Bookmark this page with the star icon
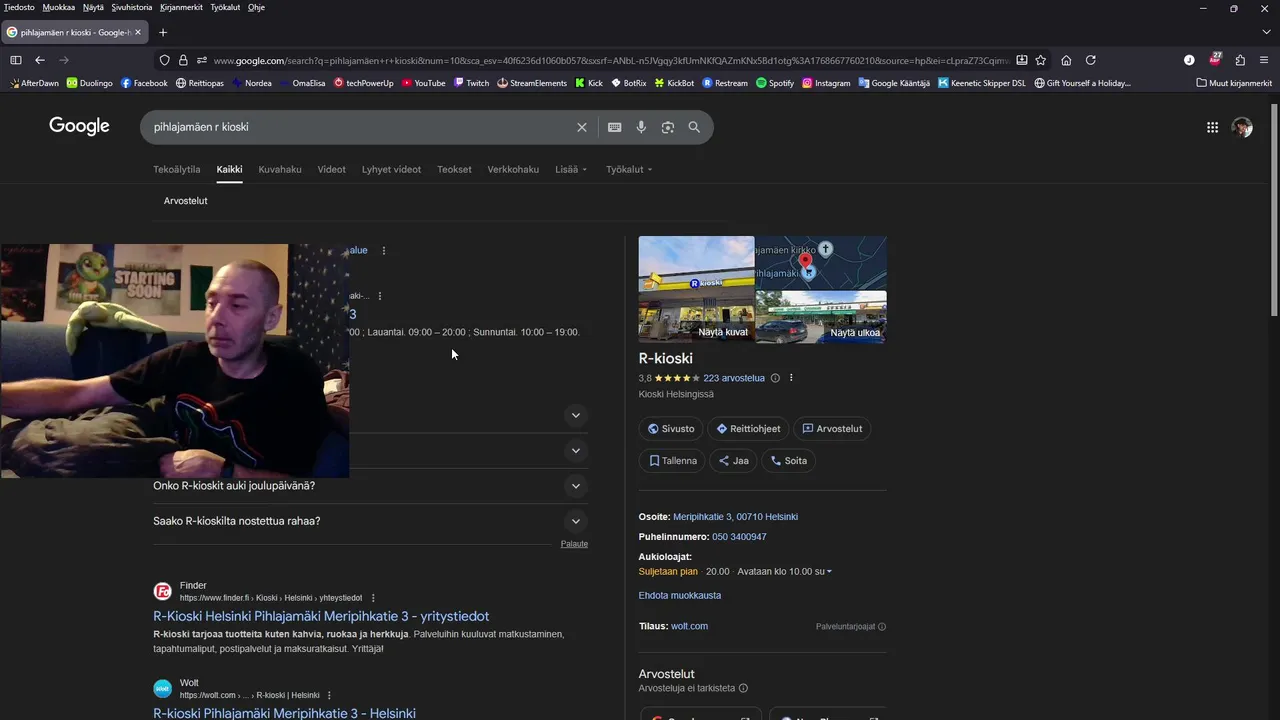This screenshot has width=1280, height=720. tap(1041, 60)
